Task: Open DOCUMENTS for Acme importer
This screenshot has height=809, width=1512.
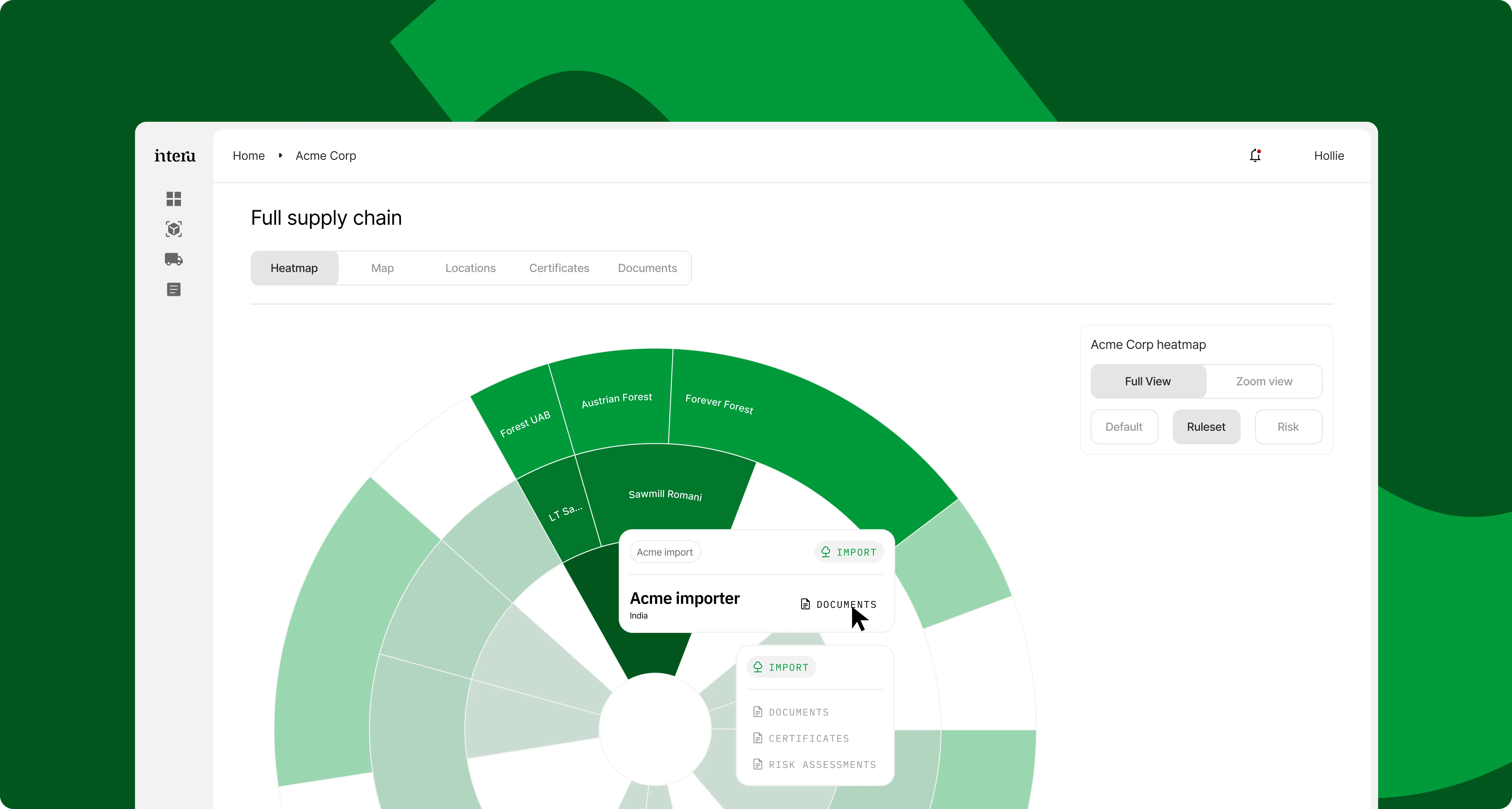Action: tap(839, 604)
